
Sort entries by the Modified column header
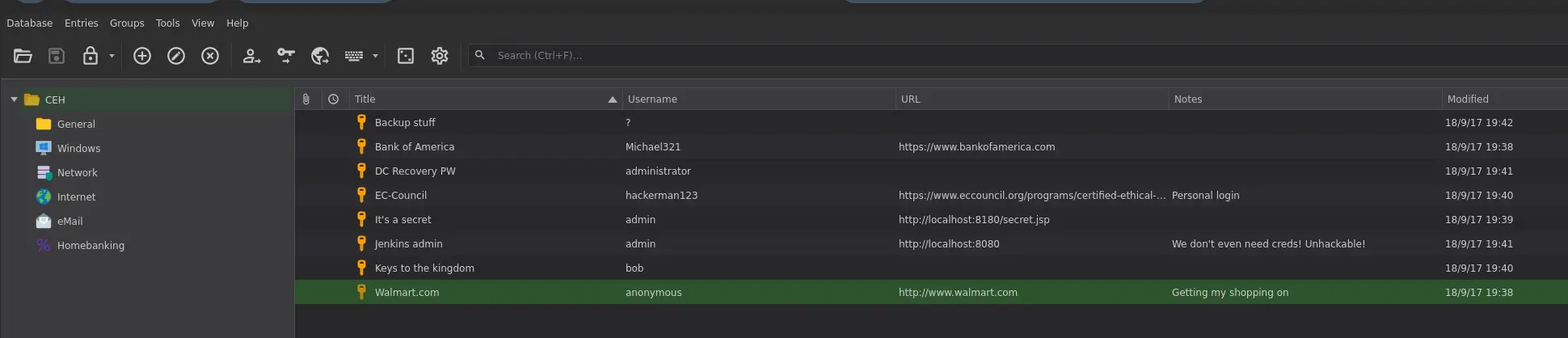pos(1467,99)
